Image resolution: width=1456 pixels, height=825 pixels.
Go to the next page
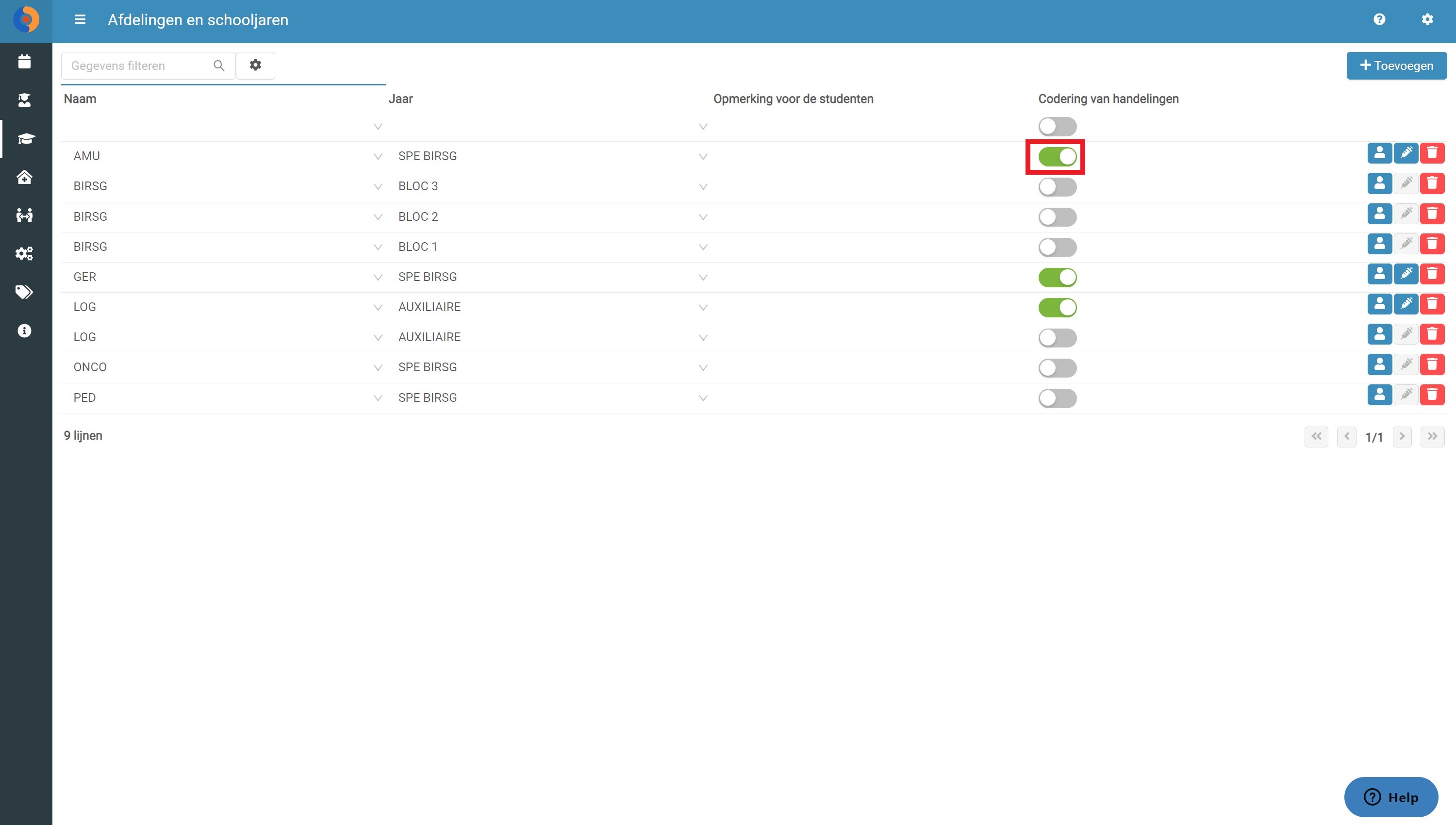(1402, 437)
